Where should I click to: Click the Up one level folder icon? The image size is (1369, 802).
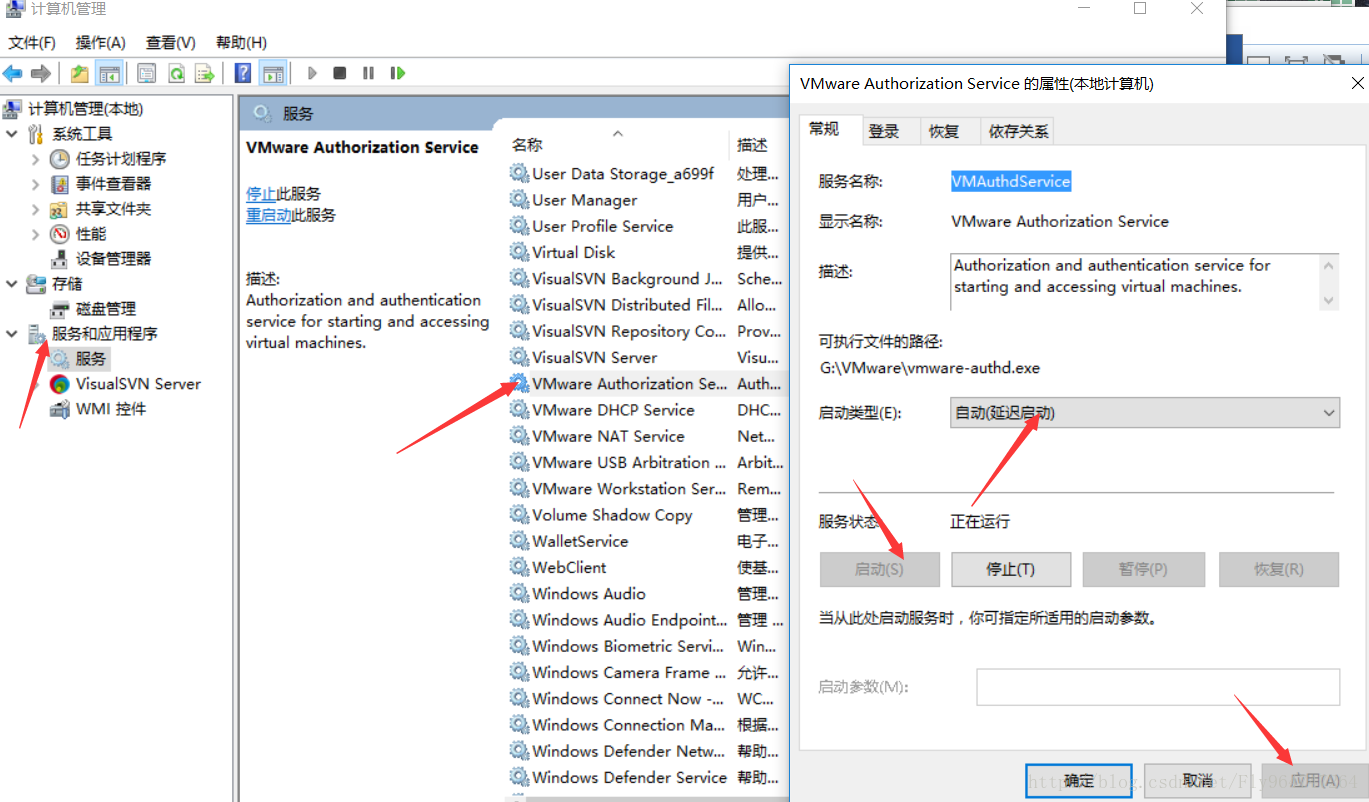click(80, 73)
